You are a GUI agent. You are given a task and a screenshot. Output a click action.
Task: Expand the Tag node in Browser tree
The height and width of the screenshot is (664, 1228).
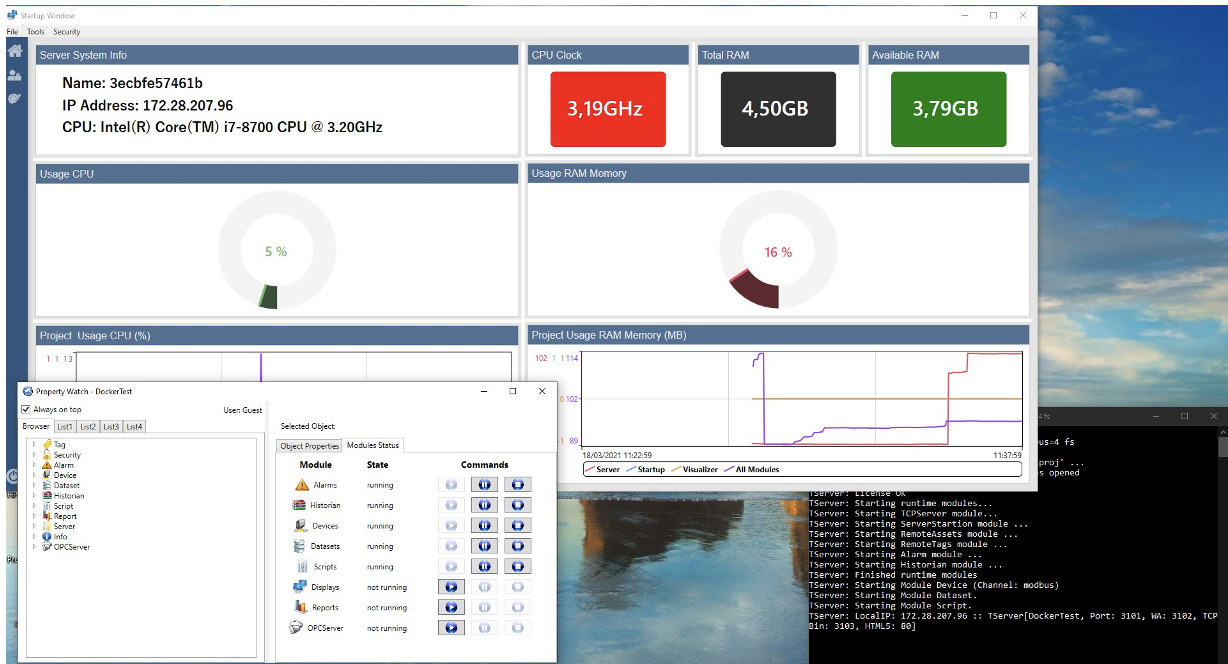click(x=35, y=445)
